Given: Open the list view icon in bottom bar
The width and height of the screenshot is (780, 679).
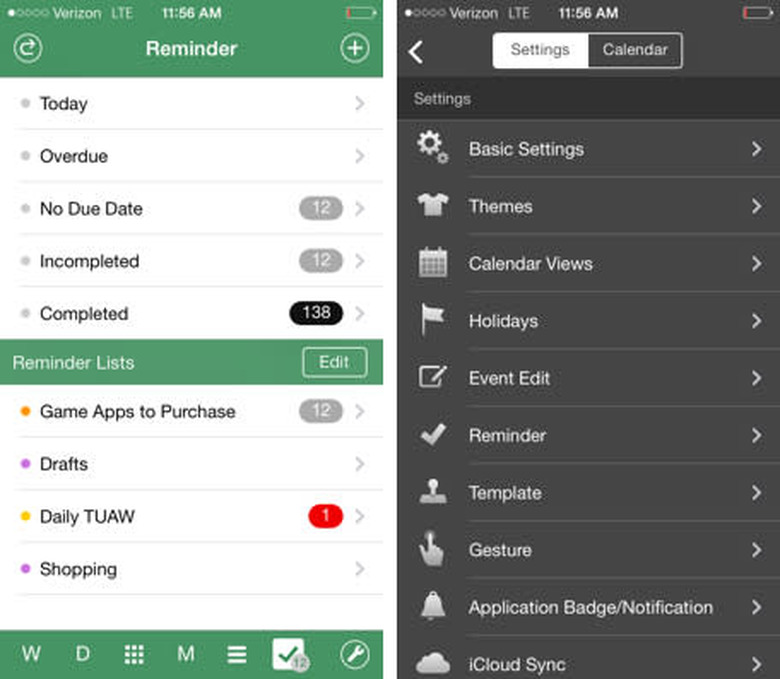Looking at the screenshot, I should click(x=237, y=655).
